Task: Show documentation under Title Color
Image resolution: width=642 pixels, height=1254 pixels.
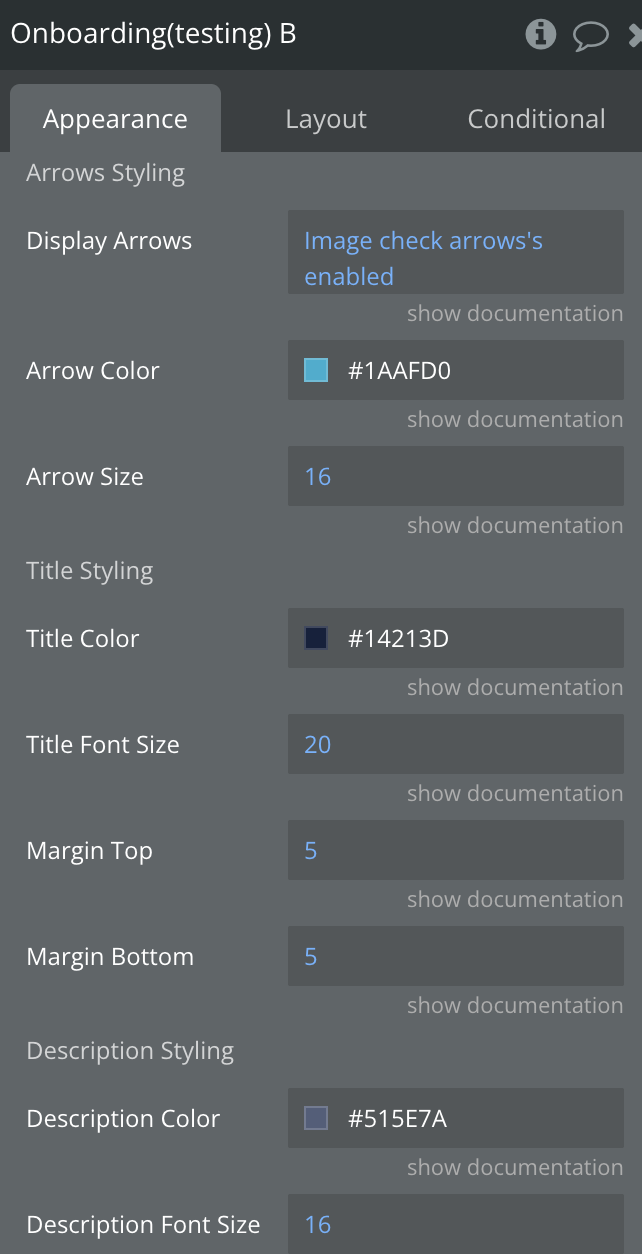Action: point(514,688)
